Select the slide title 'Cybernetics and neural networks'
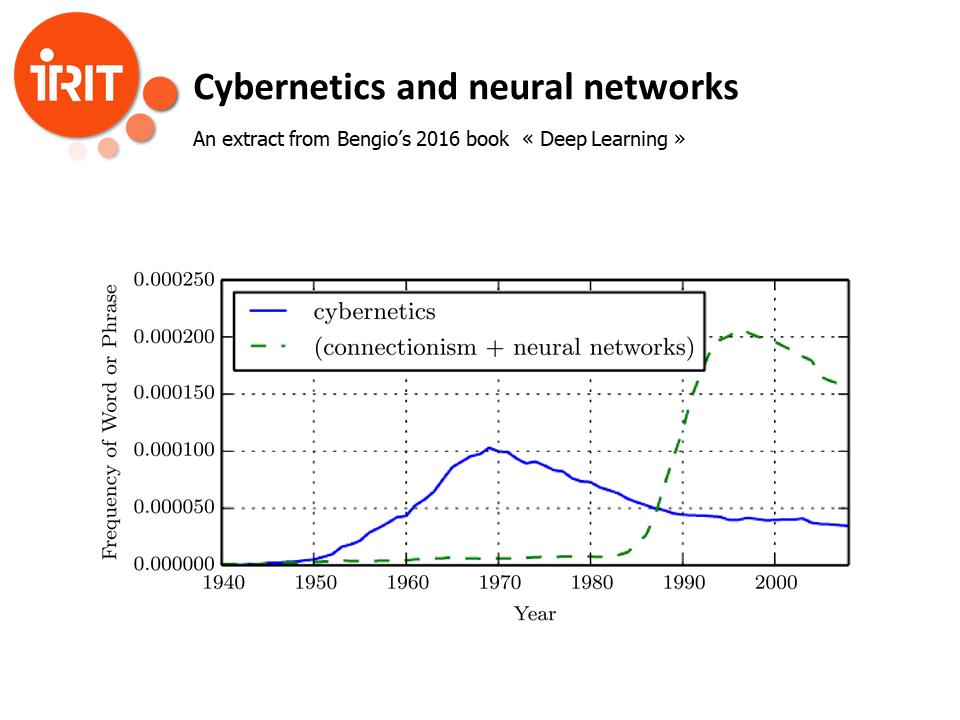 [x=465, y=88]
